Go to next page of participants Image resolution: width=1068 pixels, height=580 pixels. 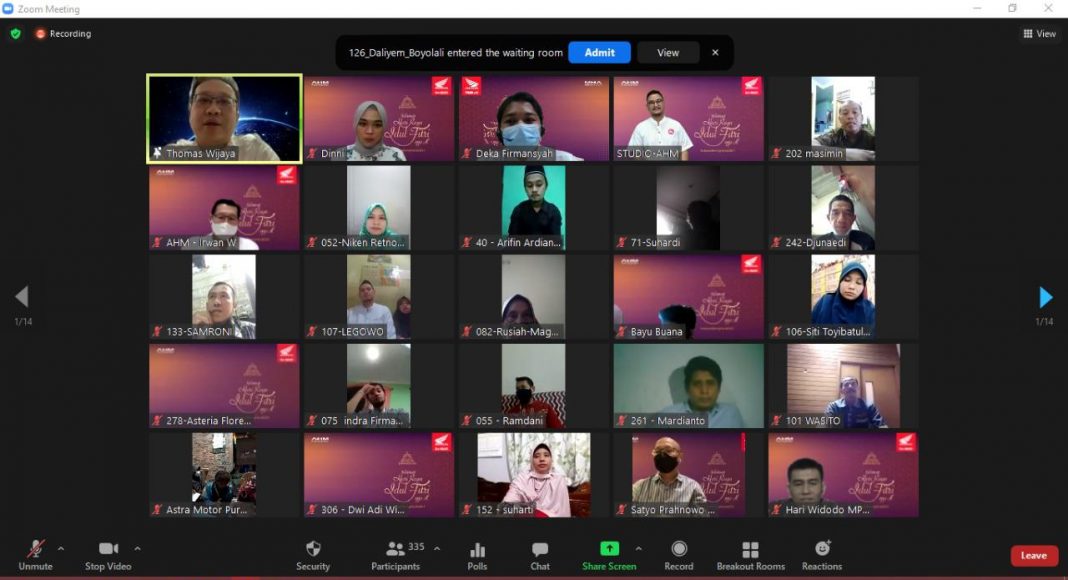[x=1045, y=297]
